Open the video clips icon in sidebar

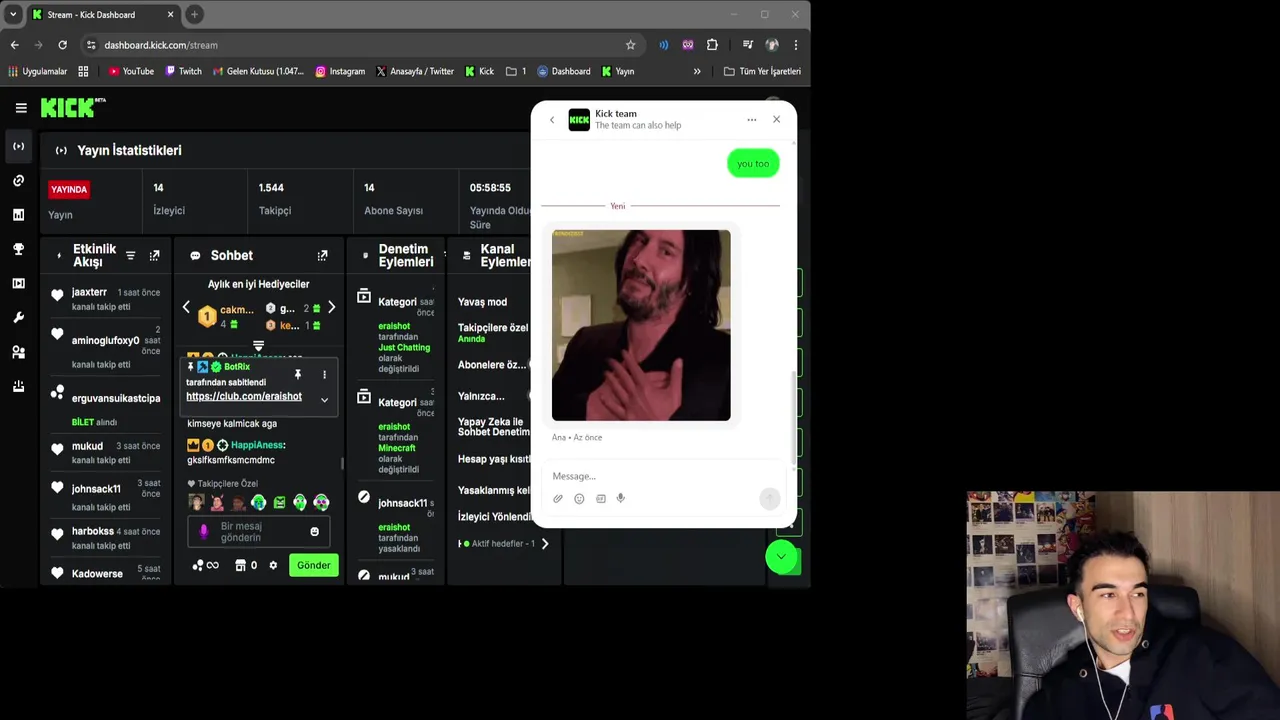18,284
